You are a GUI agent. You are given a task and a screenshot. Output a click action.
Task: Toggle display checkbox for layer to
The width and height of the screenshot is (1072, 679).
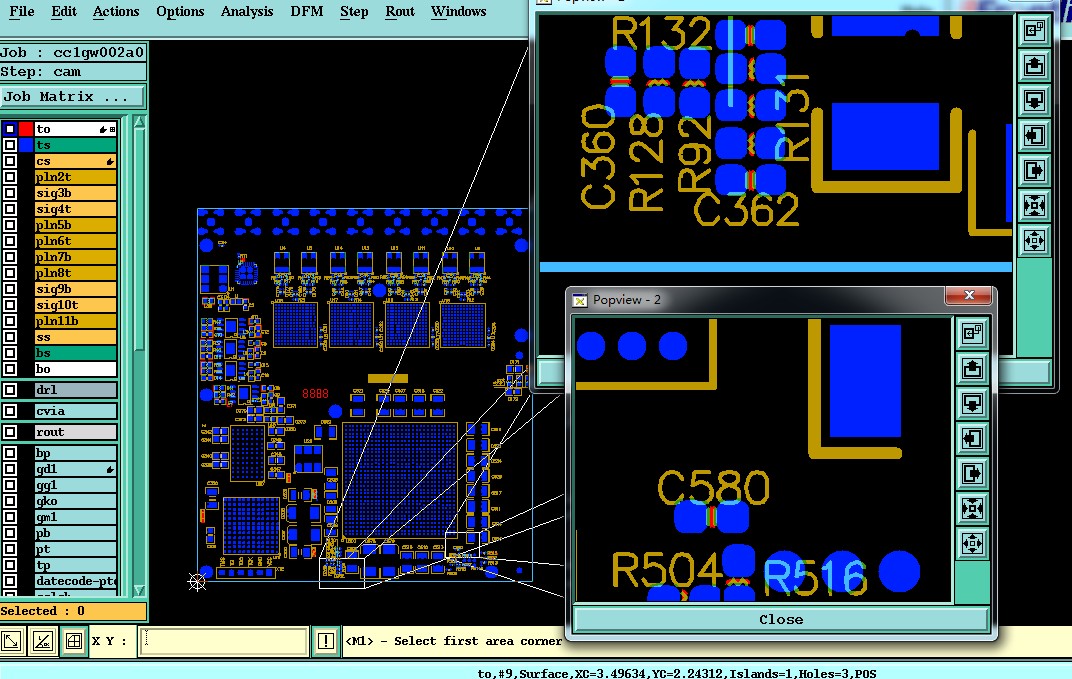point(10,129)
